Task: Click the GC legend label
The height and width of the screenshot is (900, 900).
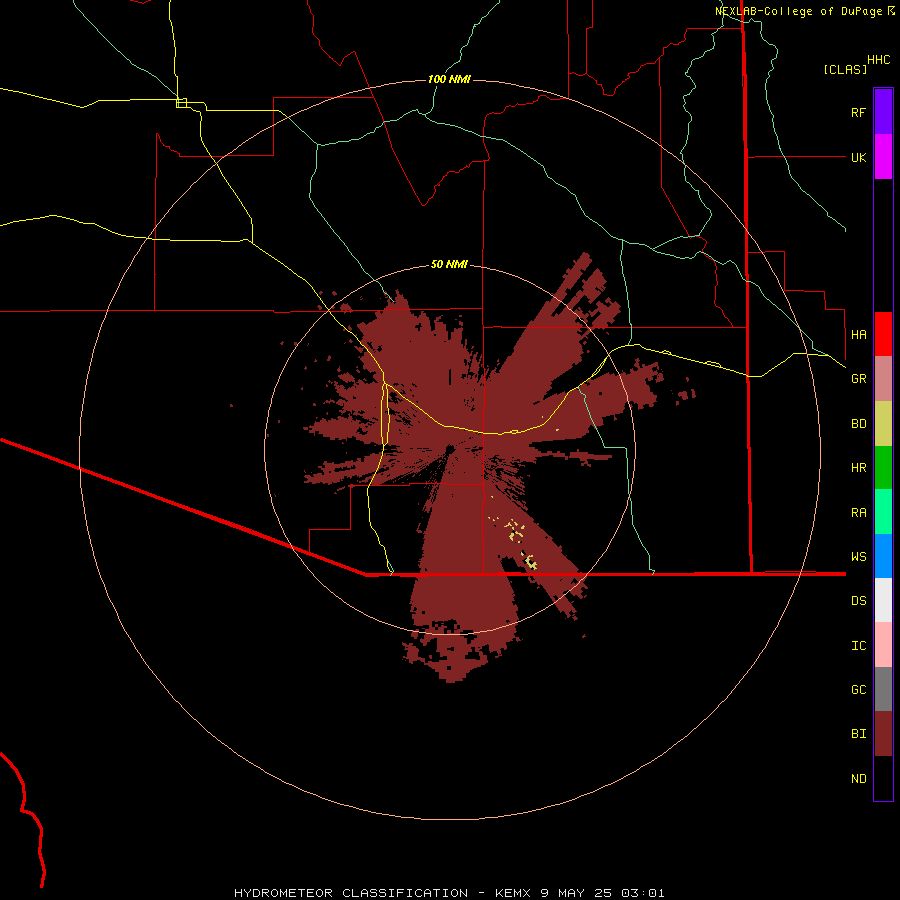Action: [858, 690]
